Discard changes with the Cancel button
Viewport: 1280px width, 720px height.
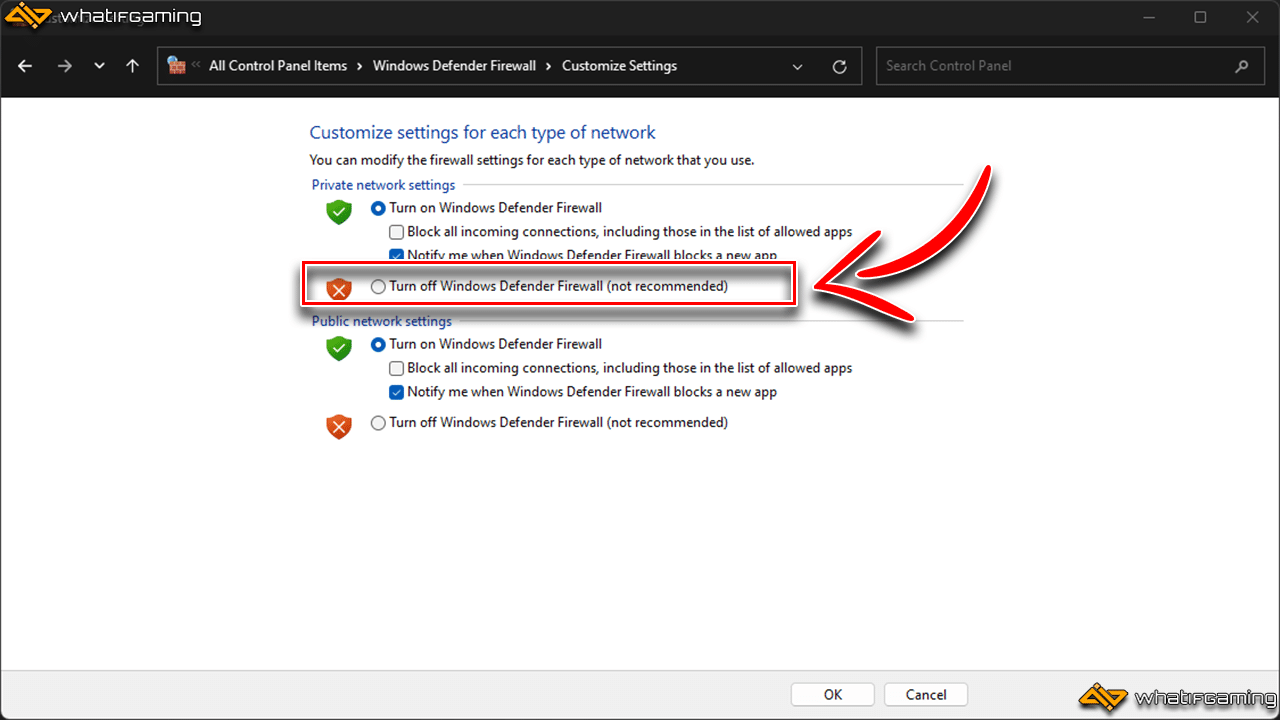926,695
